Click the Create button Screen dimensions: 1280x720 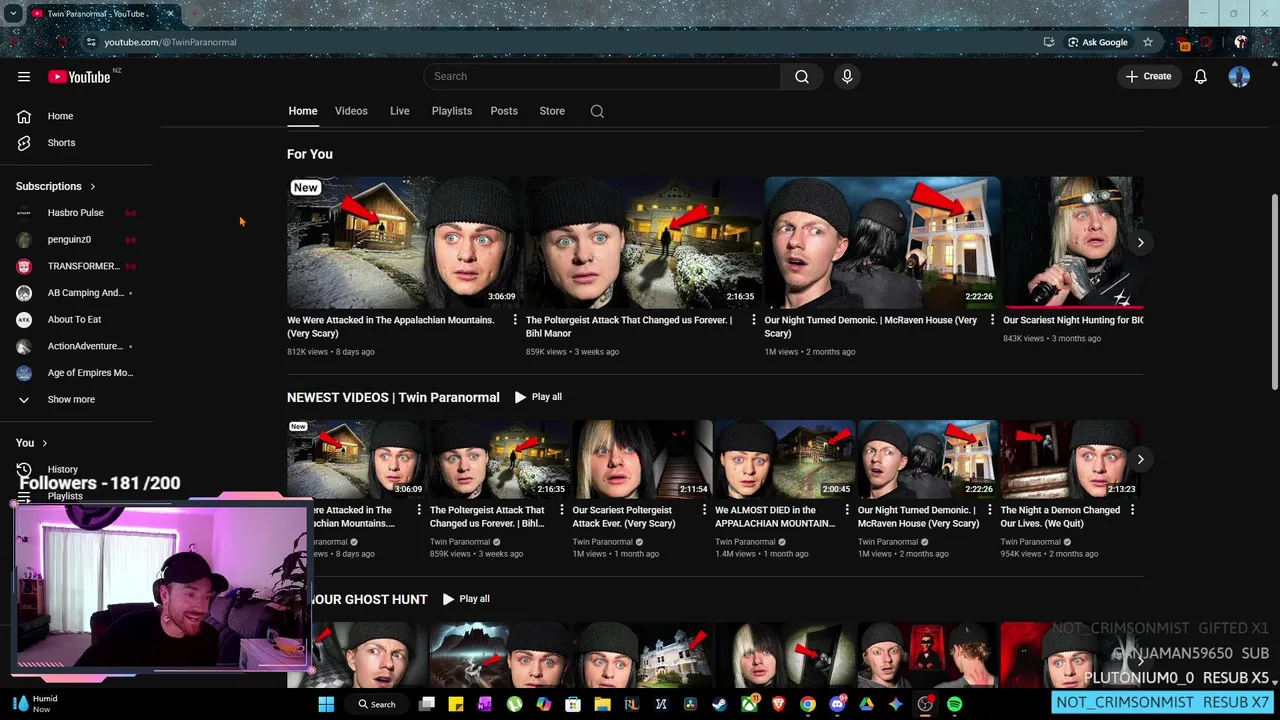point(1148,76)
